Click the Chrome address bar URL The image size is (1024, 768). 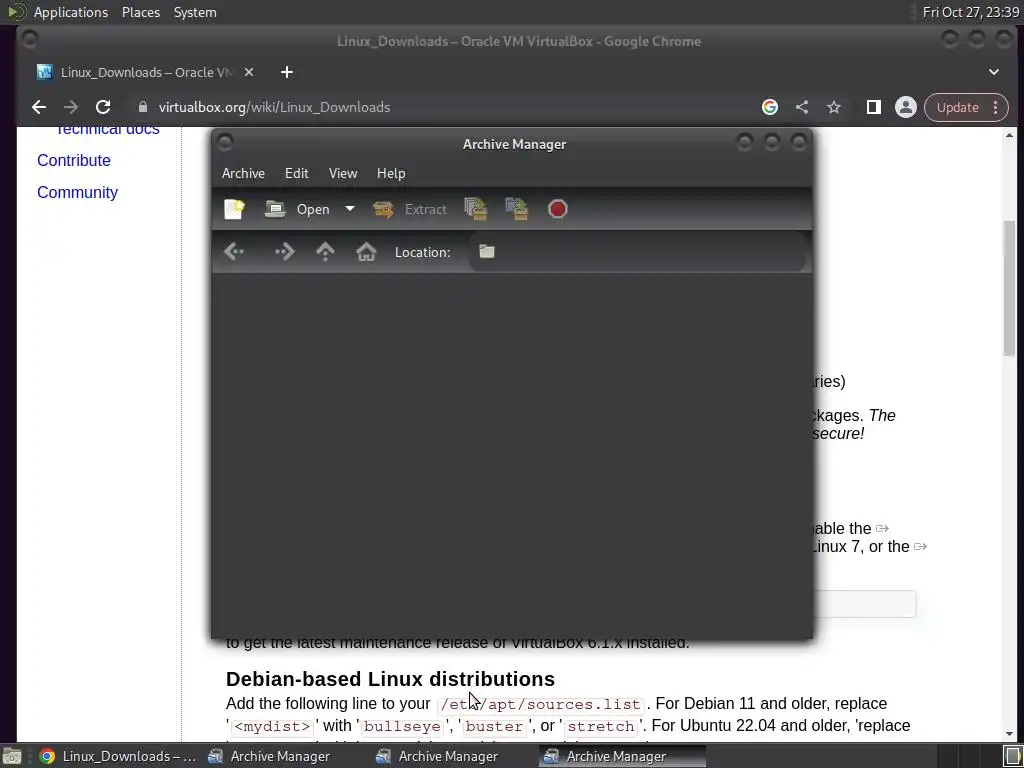274,107
